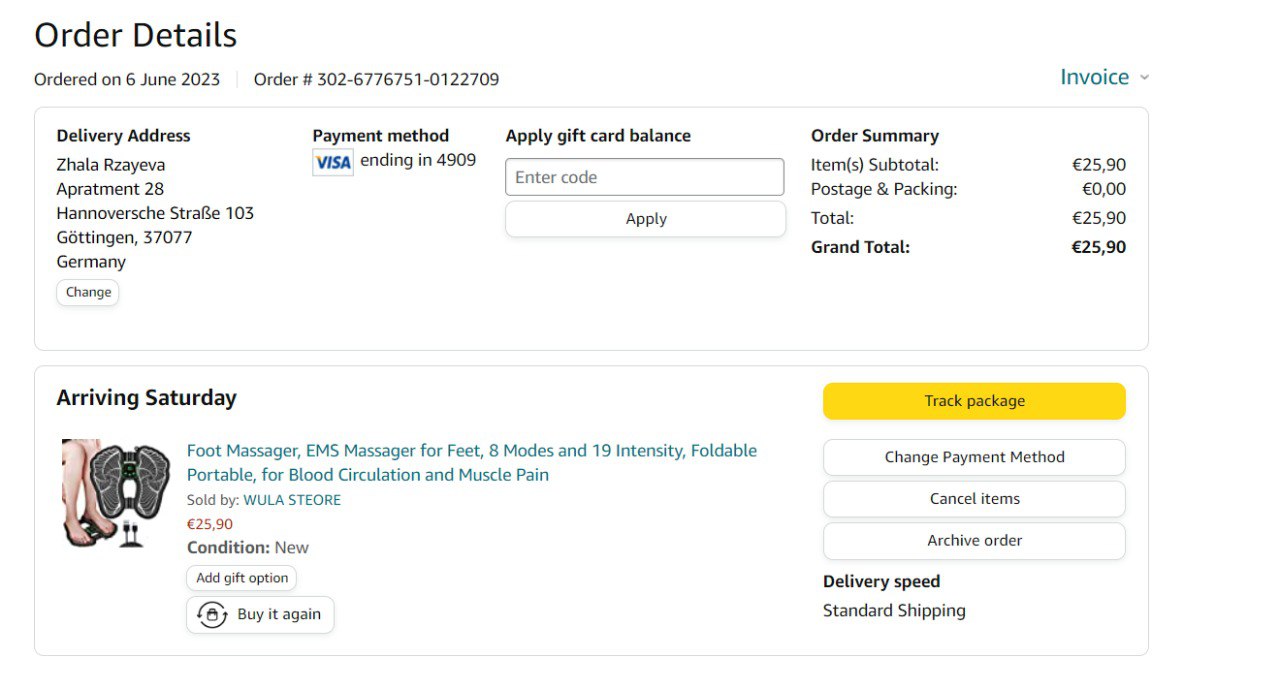Screen dimensions: 1280x689
Task: Click the Buy it again button label
Action: pyautogui.click(x=279, y=615)
